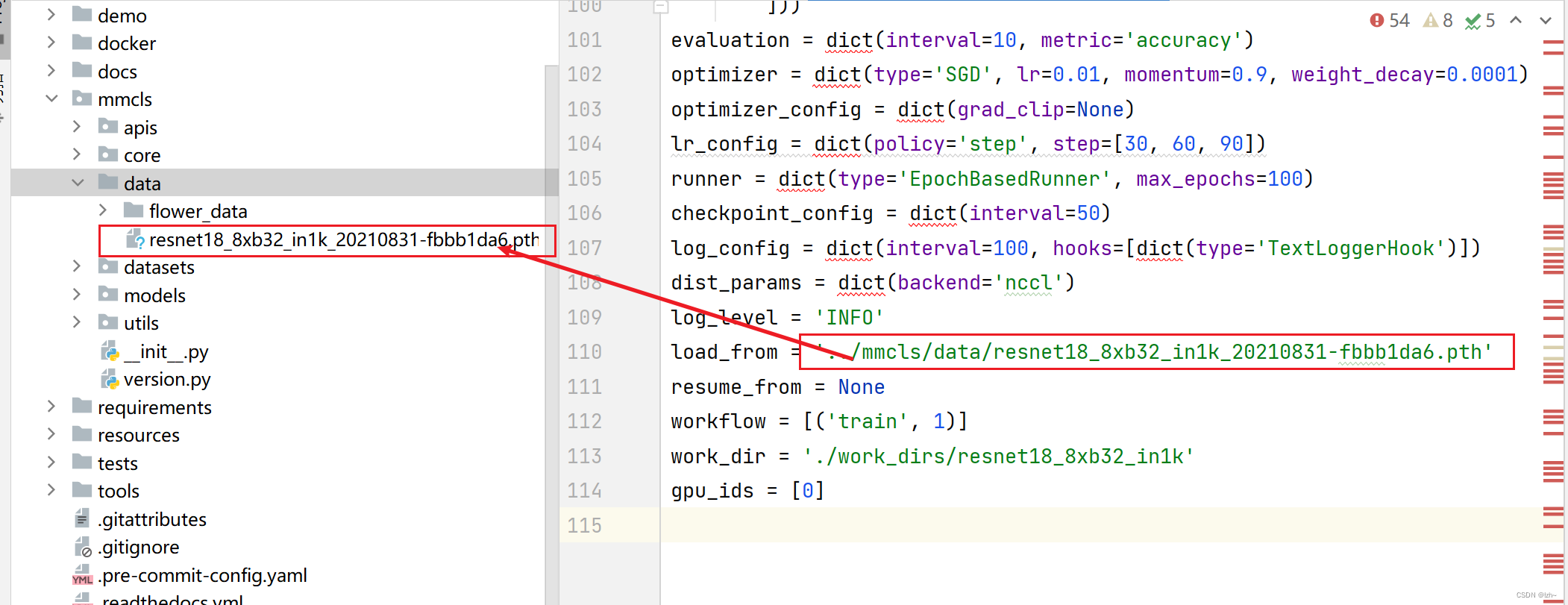Click the mmcls package folder icon
Screen dimensions: 1568x605
pyautogui.click(x=82, y=98)
